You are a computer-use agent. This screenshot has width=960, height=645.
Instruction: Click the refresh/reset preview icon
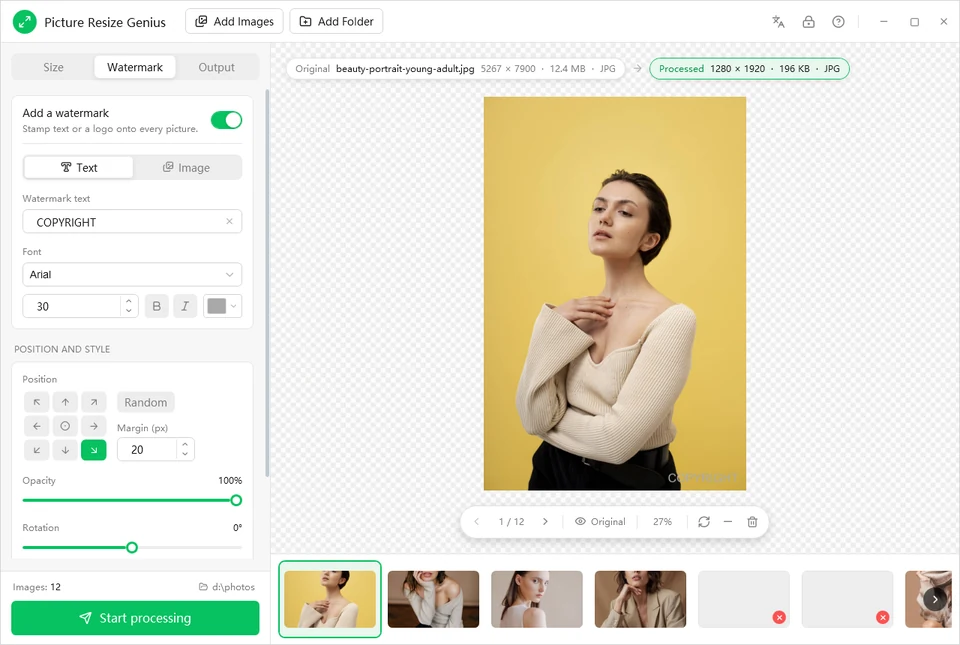pyautogui.click(x=703, y=521)
